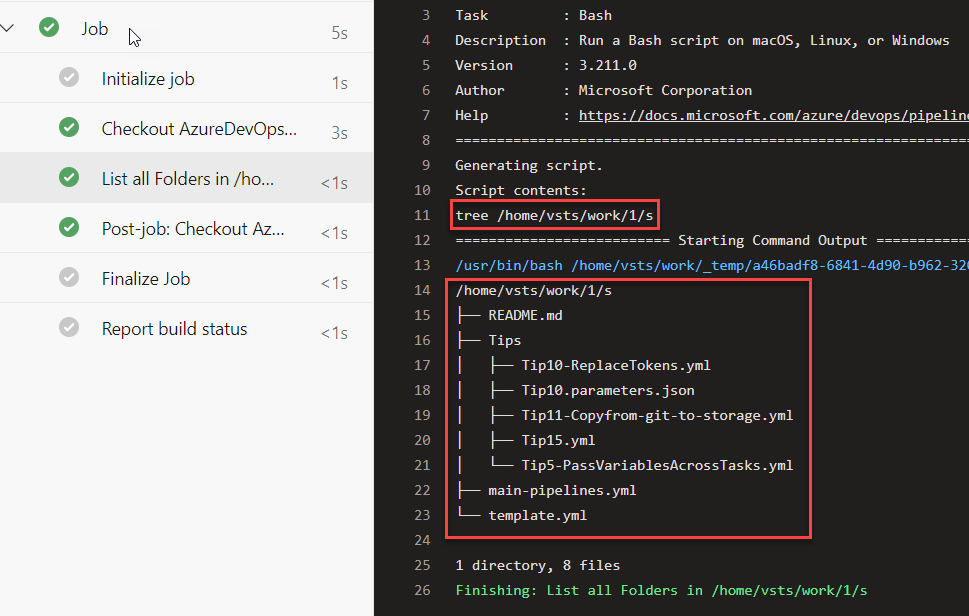Image resolution: width=969 pixels, height=616 pixels.
Task: Click the mouse cursor's green Job status badge
Action: click(x=48, y=28)
